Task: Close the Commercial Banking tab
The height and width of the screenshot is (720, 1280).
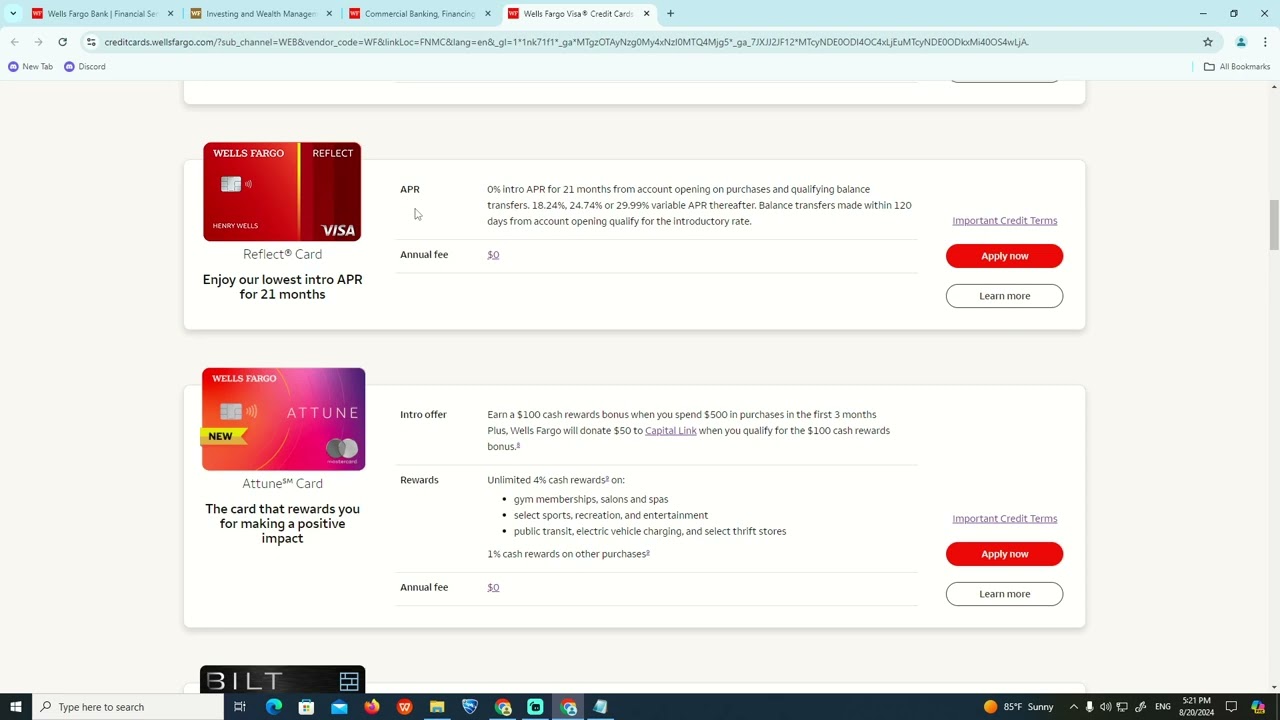Action: (488, 14)
